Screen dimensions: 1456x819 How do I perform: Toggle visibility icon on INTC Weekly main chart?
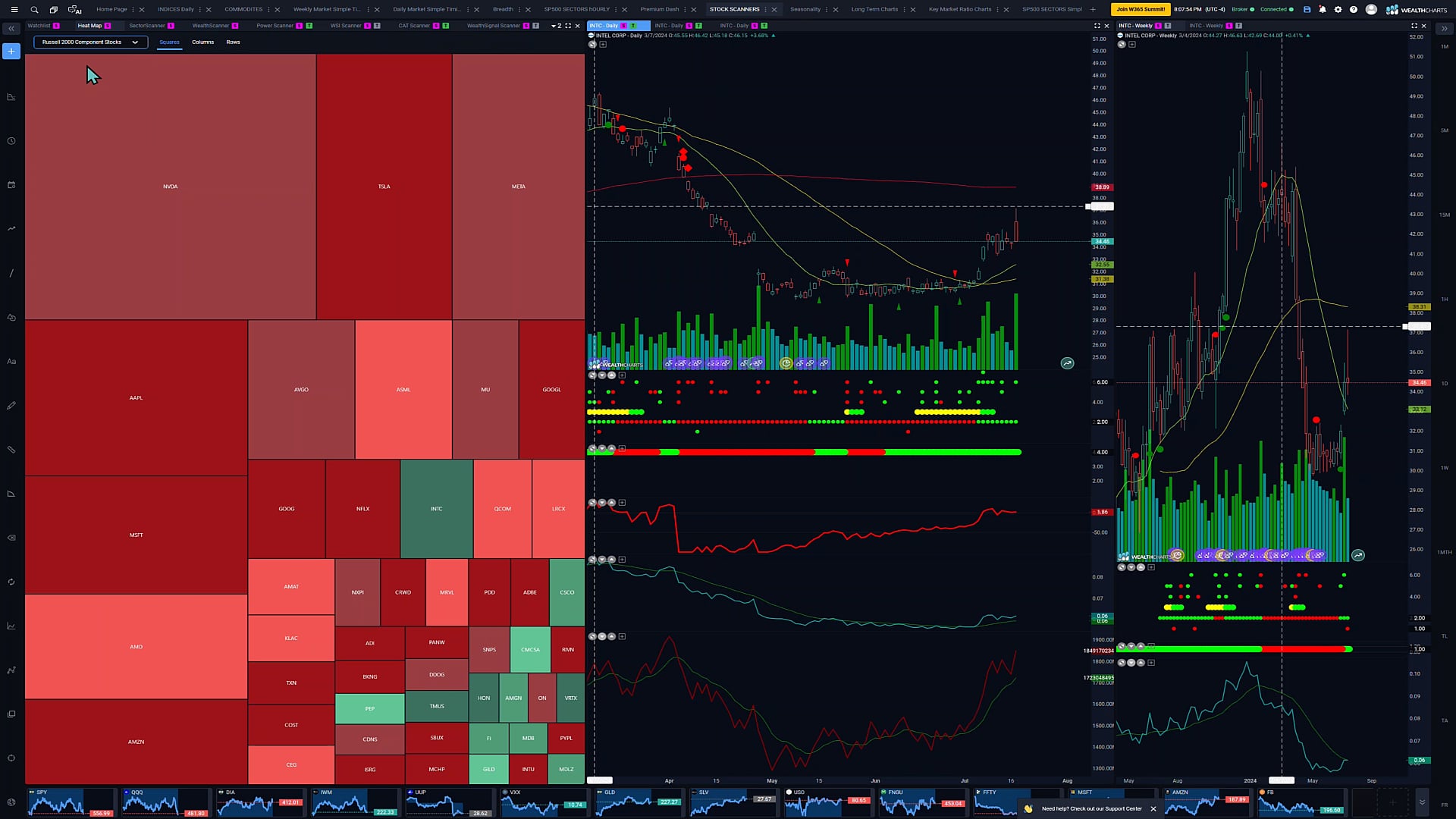tap(1122, 45)
